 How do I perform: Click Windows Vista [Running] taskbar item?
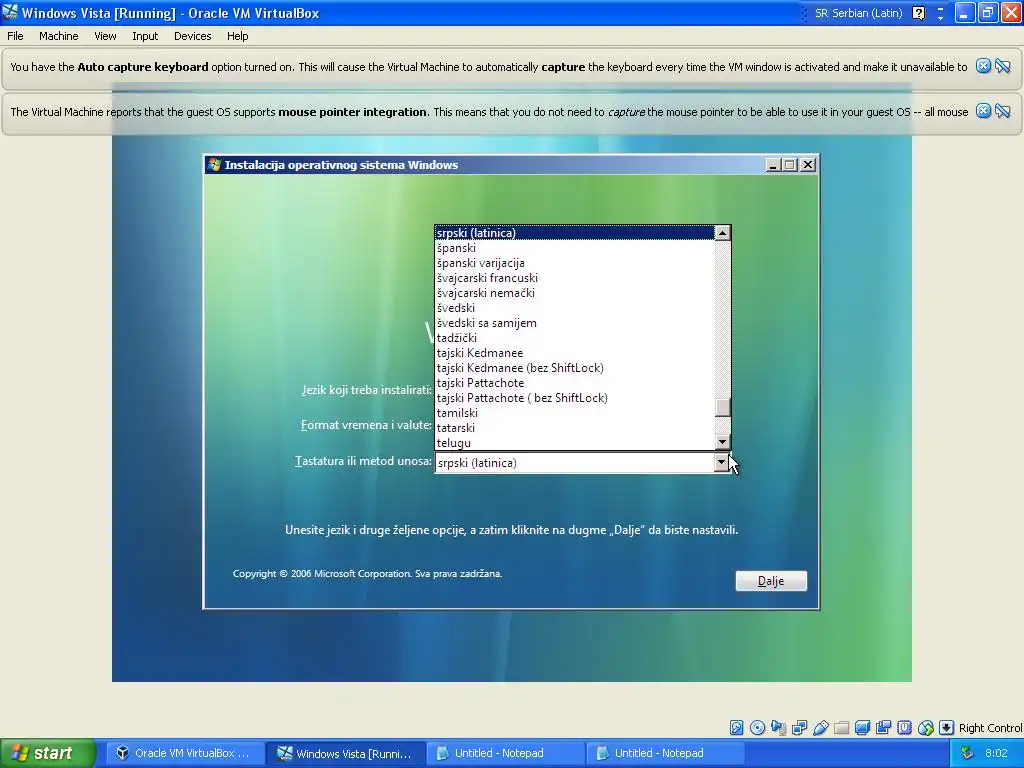click(x=344, y=753)
